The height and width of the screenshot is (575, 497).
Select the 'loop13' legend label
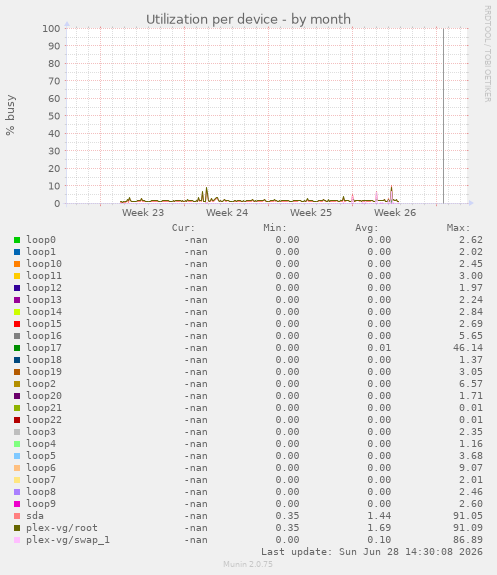coord(44,300)
